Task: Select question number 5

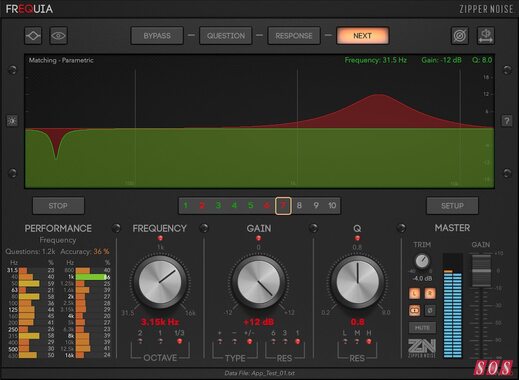Action: [251, 205]
